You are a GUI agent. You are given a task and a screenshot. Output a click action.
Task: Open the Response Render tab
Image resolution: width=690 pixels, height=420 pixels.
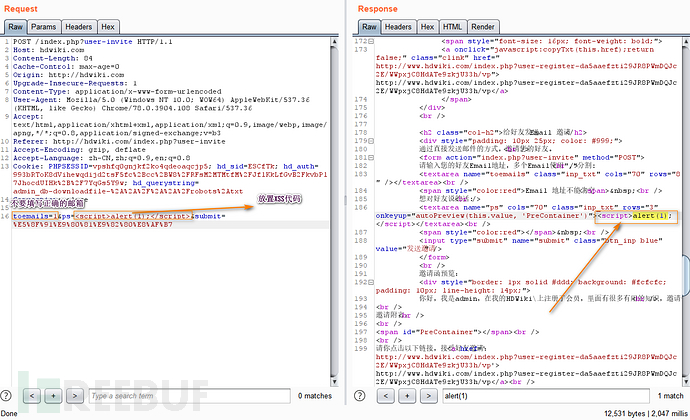coord(483,27)
